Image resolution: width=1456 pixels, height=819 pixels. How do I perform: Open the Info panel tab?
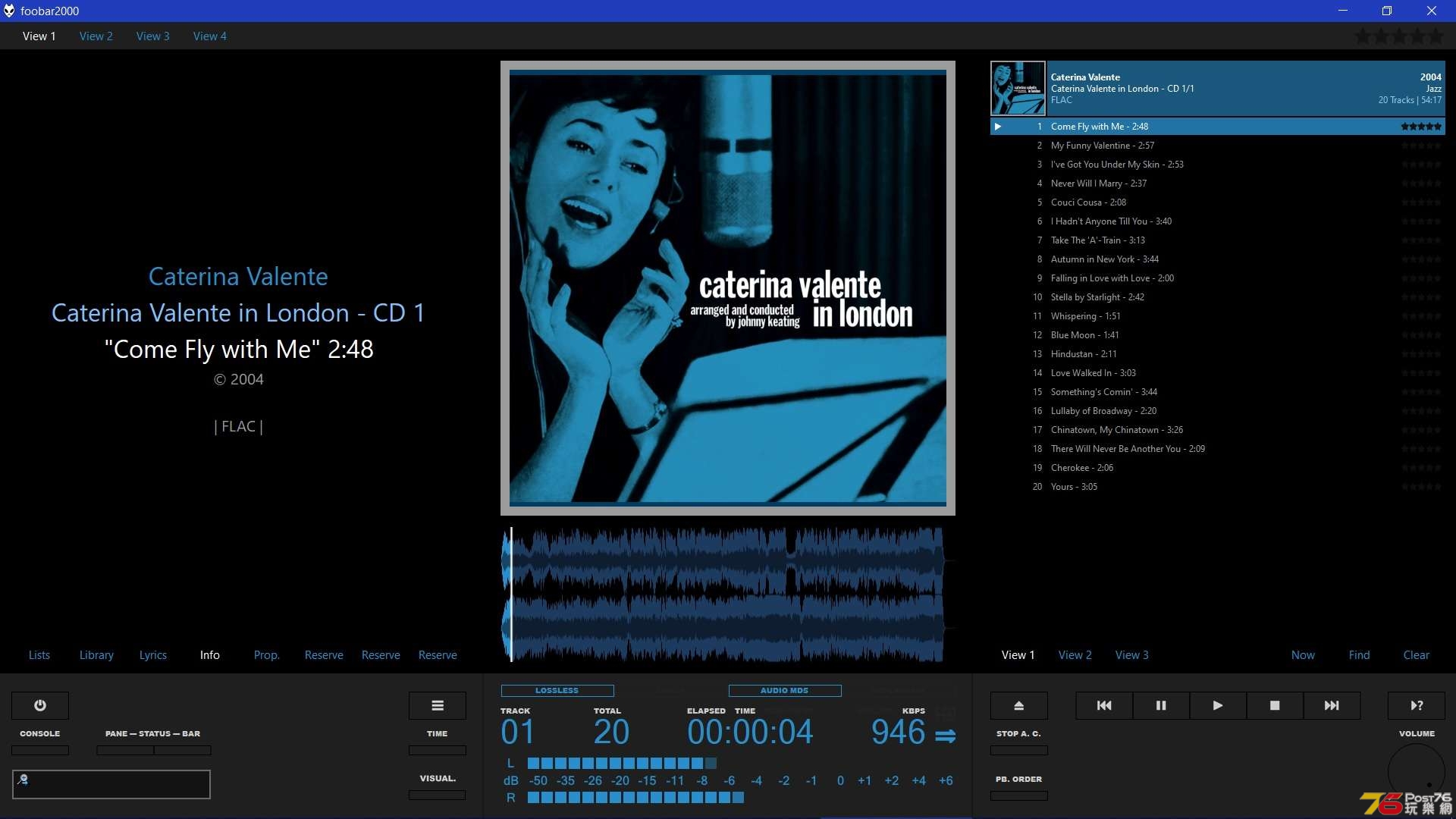click(x=210, y=654)
